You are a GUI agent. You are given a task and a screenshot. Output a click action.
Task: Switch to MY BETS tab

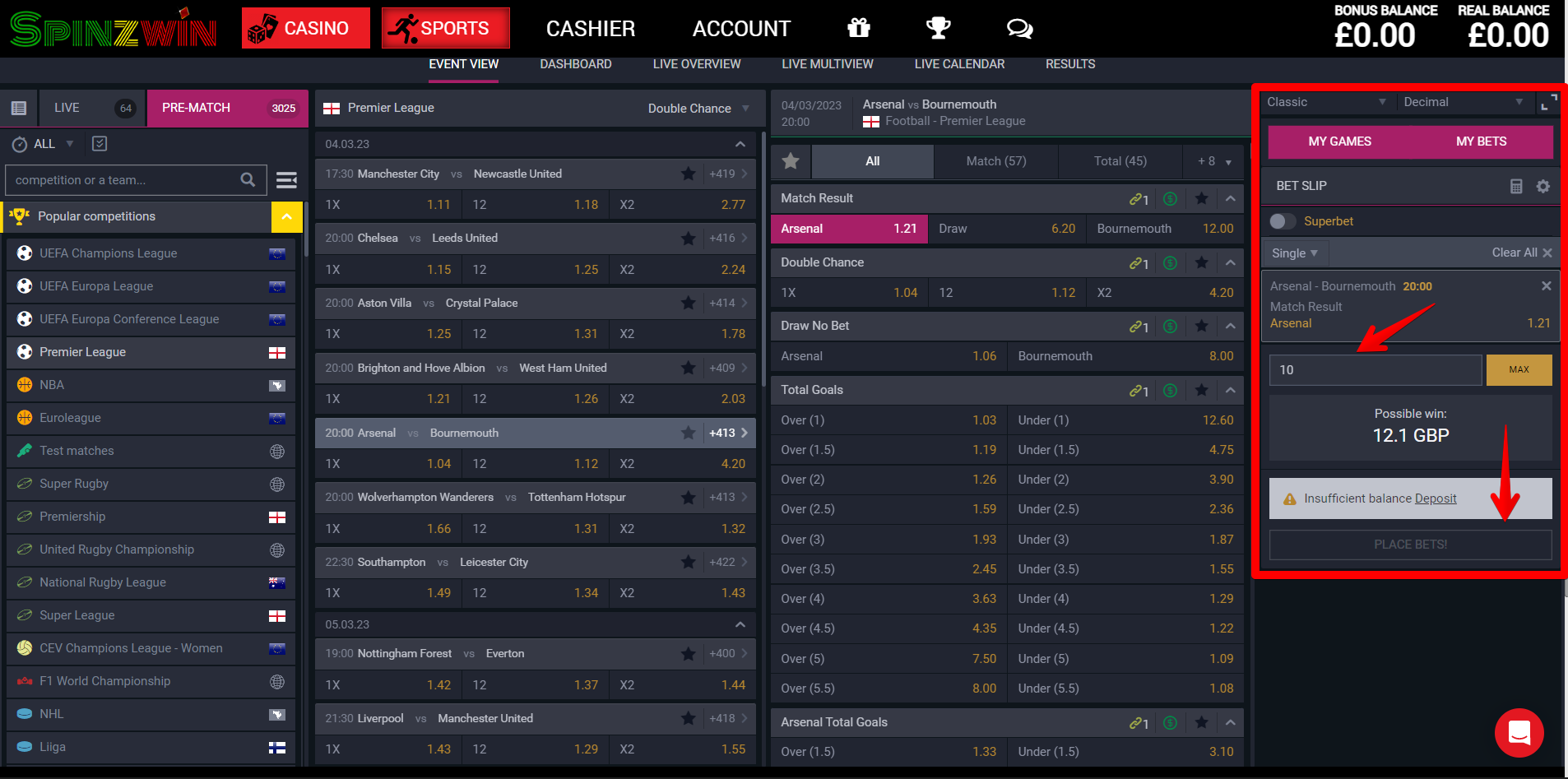point(1482,141)
